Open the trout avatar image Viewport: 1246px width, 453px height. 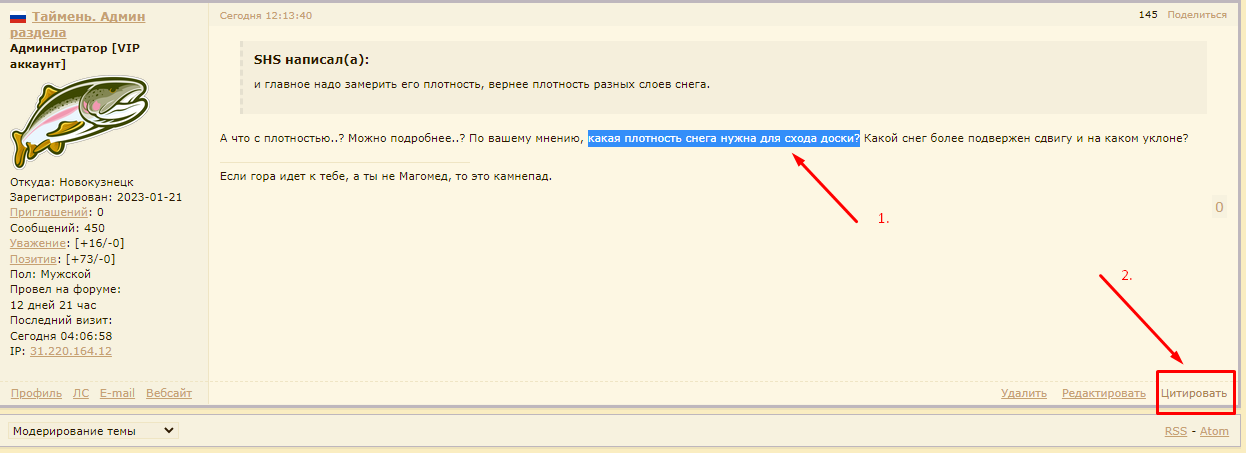click(x=79, y=123)
